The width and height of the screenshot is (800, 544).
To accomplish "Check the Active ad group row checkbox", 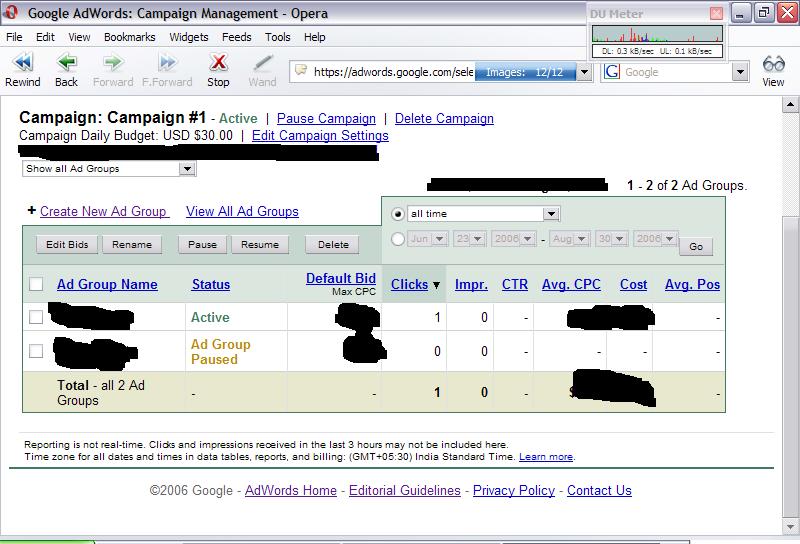I will tap(36, 317).
